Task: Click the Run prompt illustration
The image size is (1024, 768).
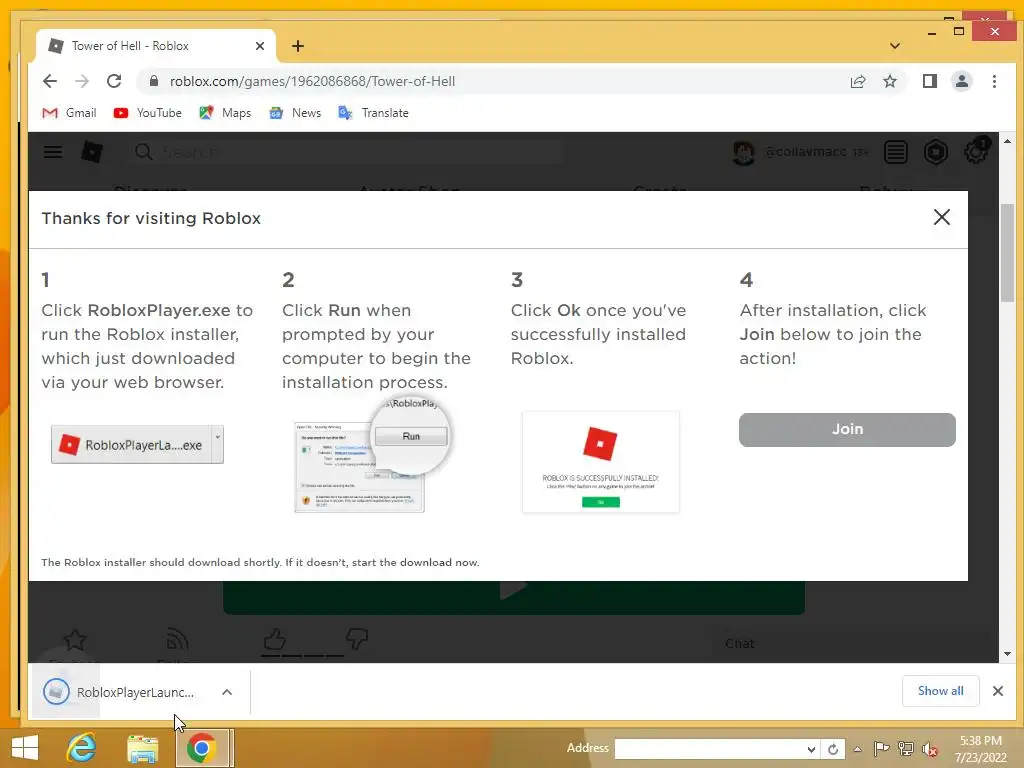Action: click(372, 455)
